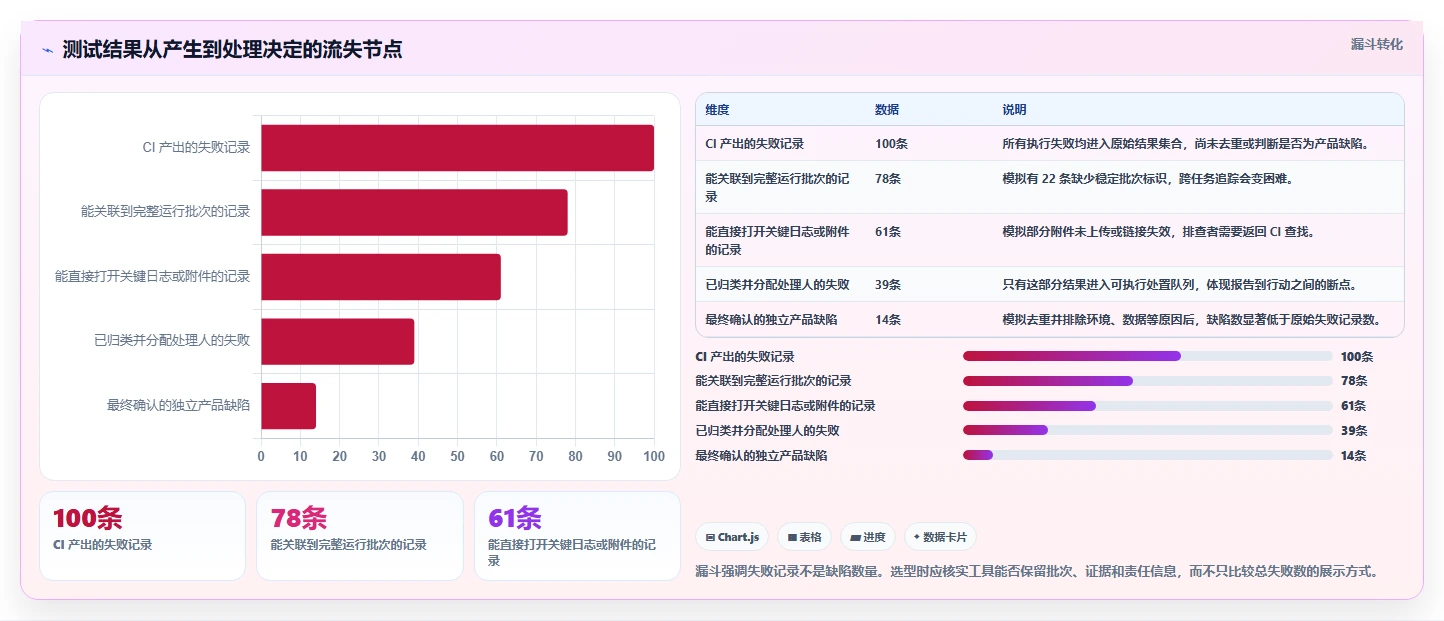Click the progress bar showing 100条
1444x621 pixels.
click(1147, 356)
